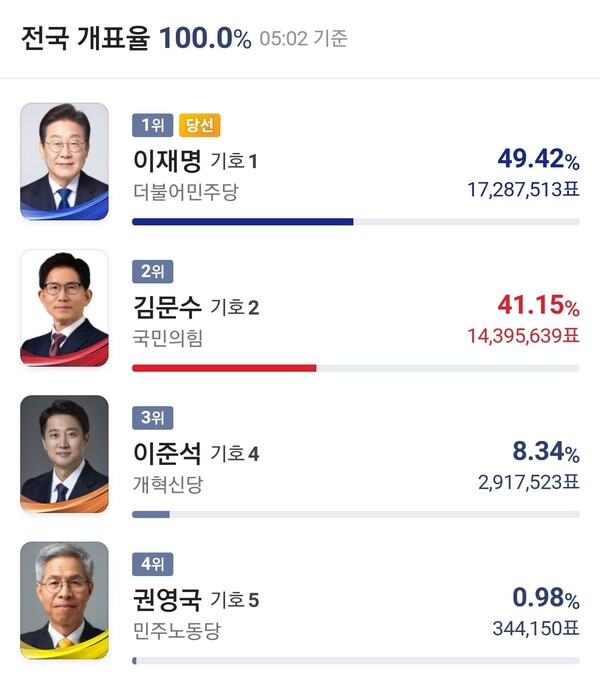600x677 pixels.
Task: Click the orange 당선 badge
Action: click(200, 125)
